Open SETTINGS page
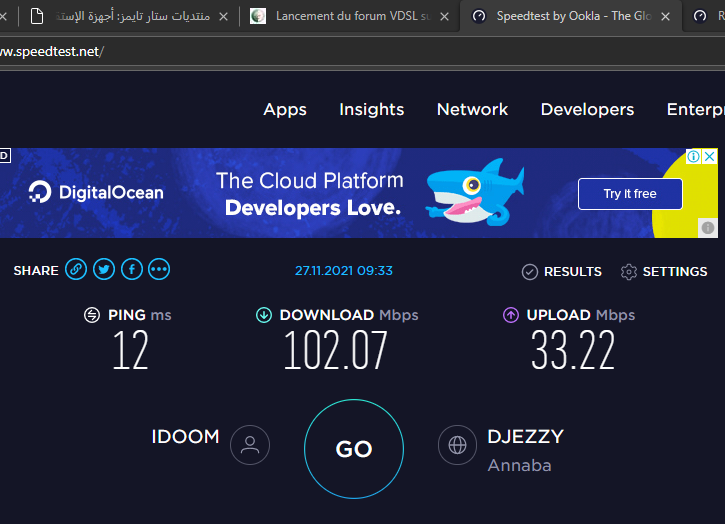 tap(664, 272)
